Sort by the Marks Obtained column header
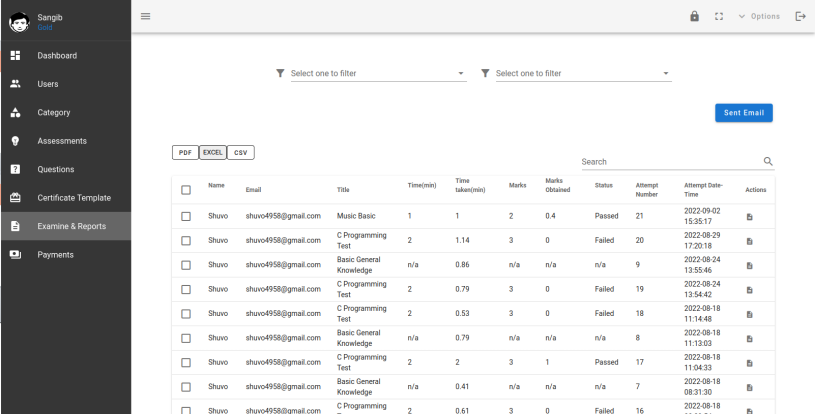The width and height of the screenshot is (815, 414). point(555,184)
